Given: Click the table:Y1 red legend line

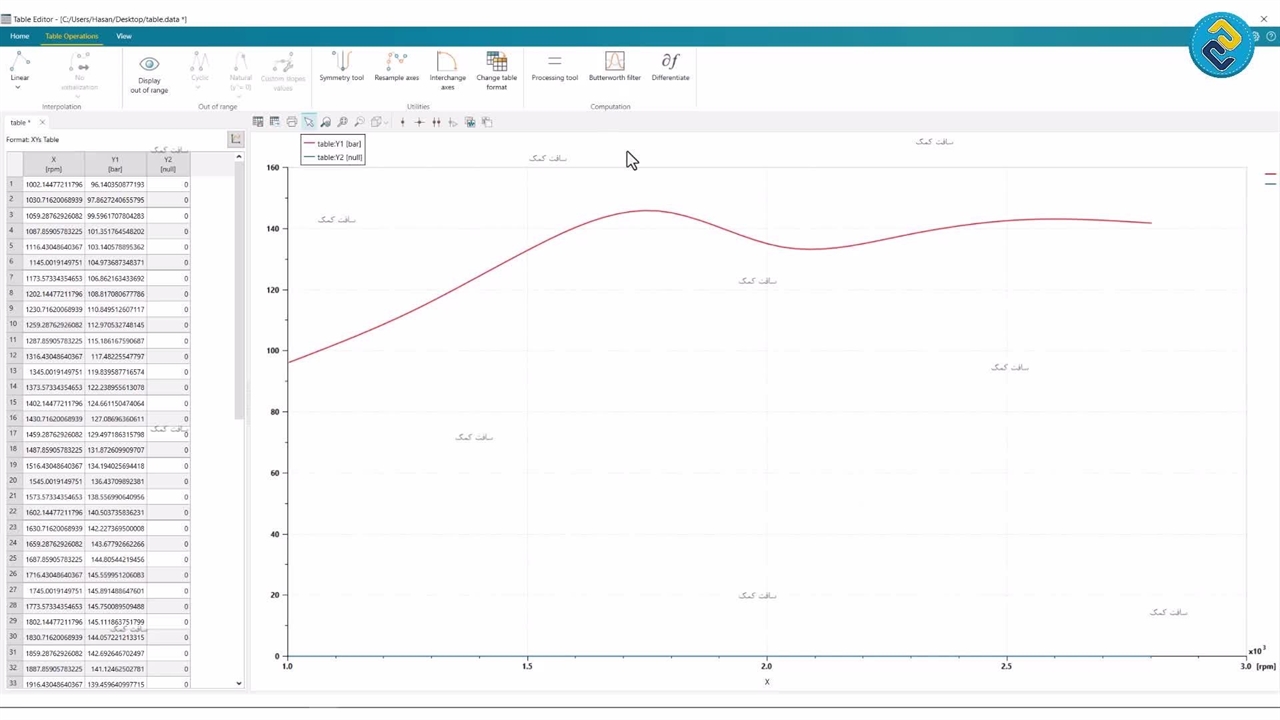Looking at the screenshot, I should tap(310, 144).
